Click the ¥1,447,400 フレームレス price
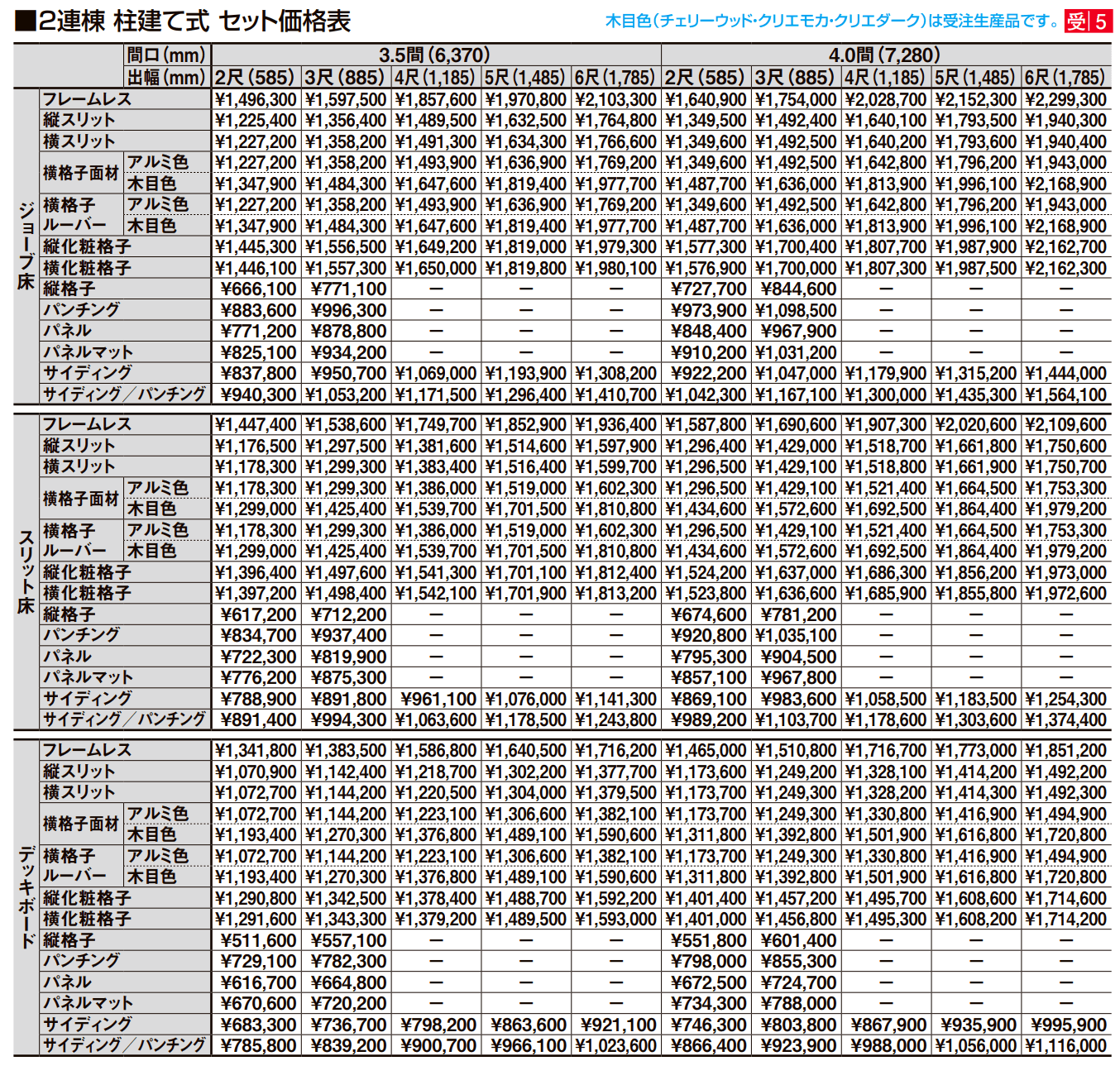Screen dimensions: 1120x1080 [x=256, y=424]
